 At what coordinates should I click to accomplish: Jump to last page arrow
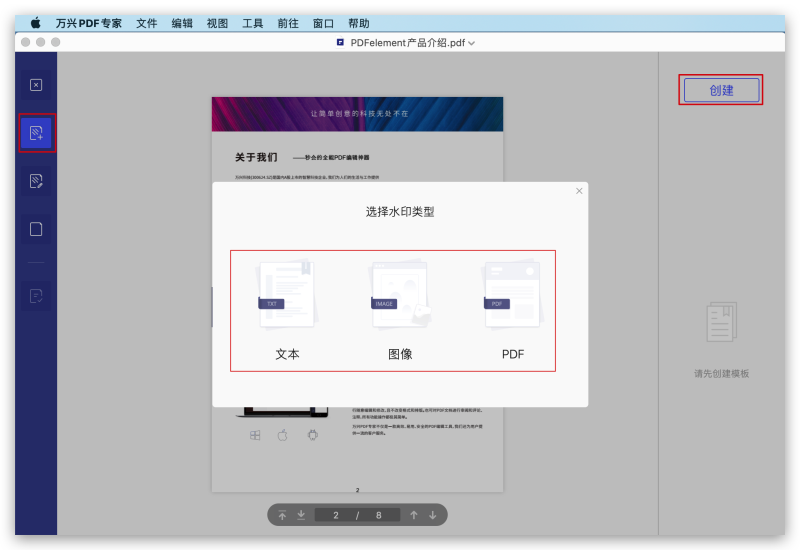pyautogui.click(x=301, y=515)
